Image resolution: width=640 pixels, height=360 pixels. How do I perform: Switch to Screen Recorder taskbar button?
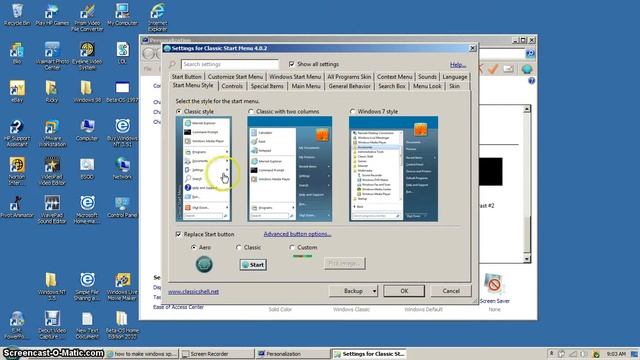pyautogui.click(x=216, y=354)
